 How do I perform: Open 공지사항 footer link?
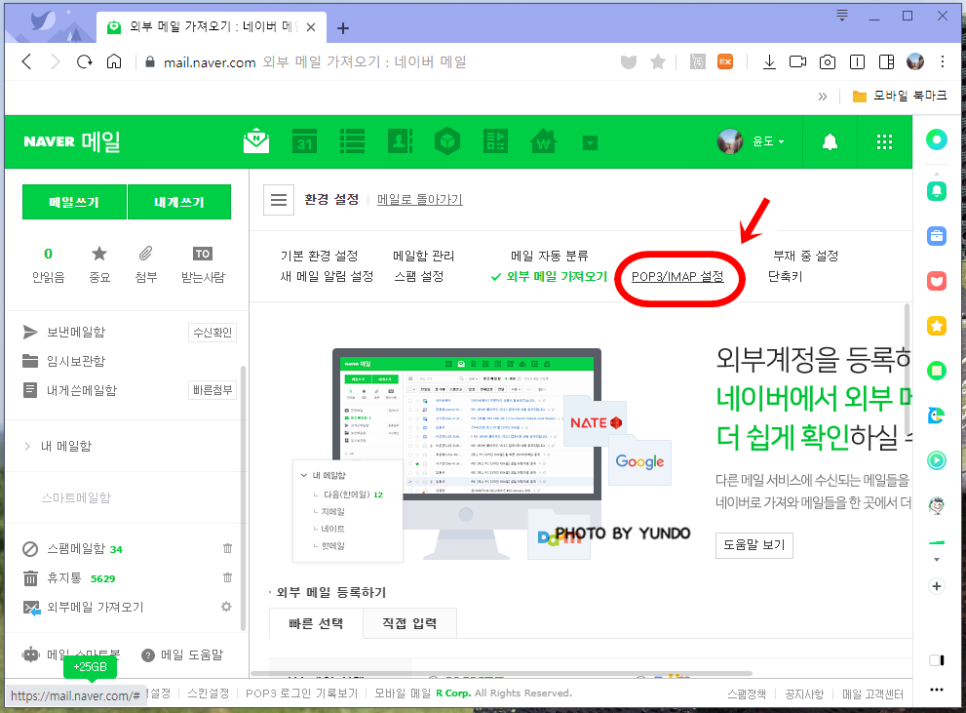804,695
